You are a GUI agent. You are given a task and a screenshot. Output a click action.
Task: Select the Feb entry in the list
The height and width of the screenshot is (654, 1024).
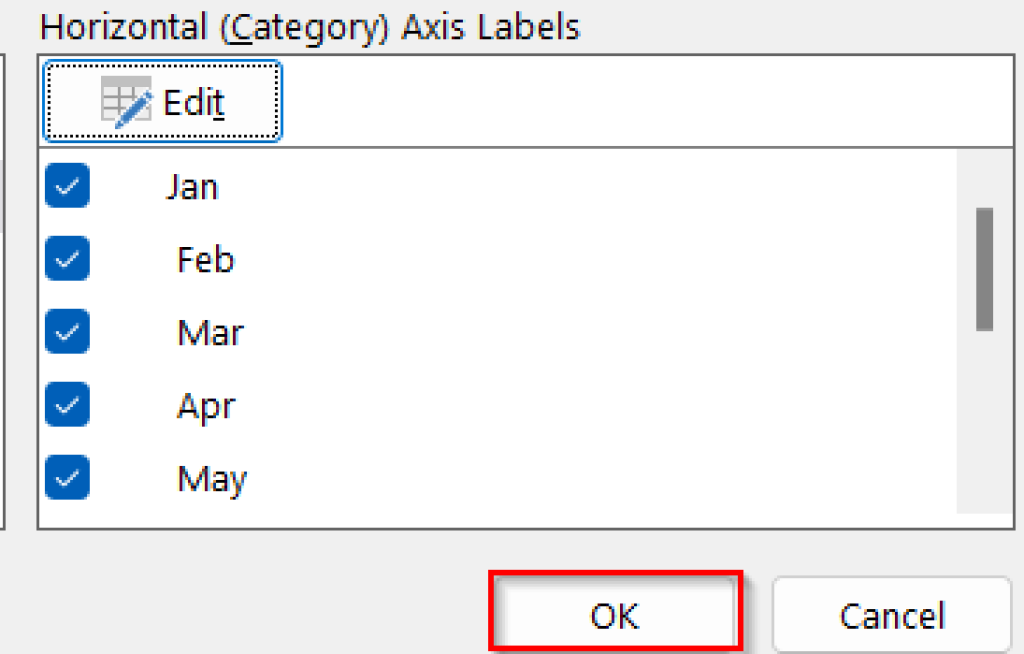[204, 259]
